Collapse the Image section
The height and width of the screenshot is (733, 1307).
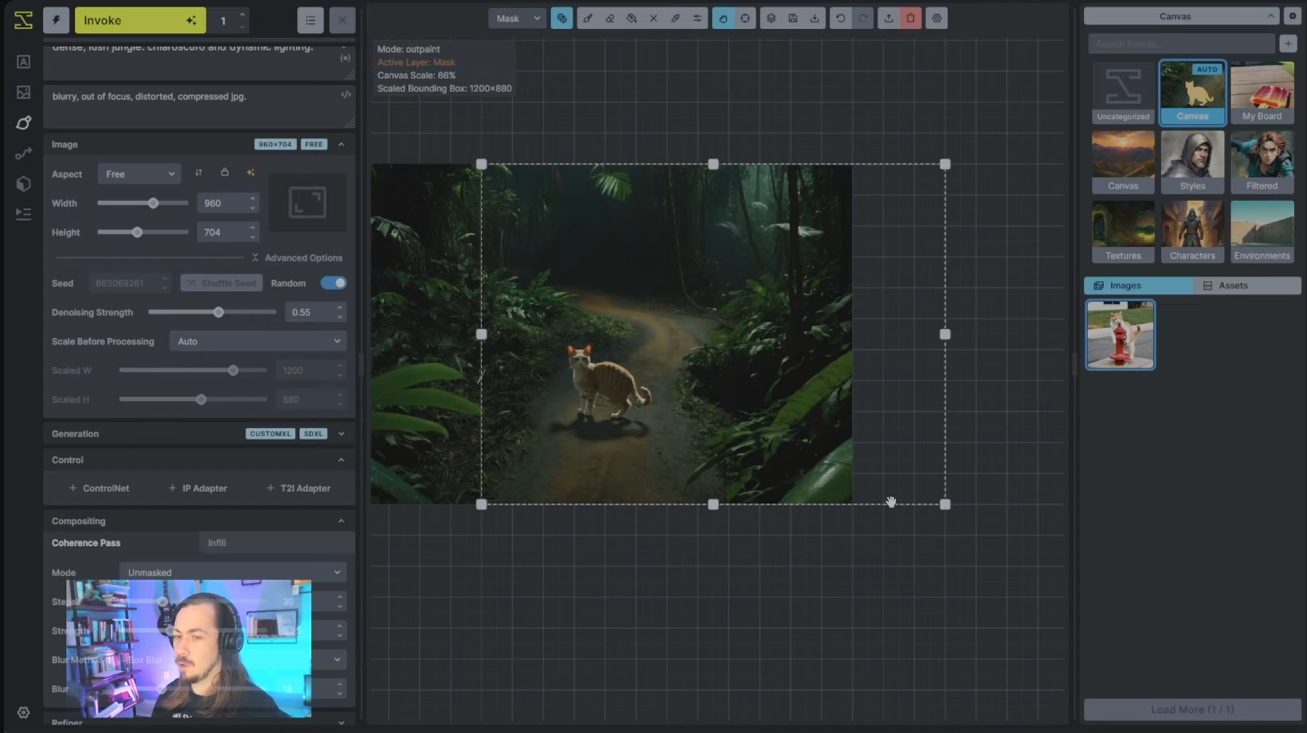click(x=341, y=144)
